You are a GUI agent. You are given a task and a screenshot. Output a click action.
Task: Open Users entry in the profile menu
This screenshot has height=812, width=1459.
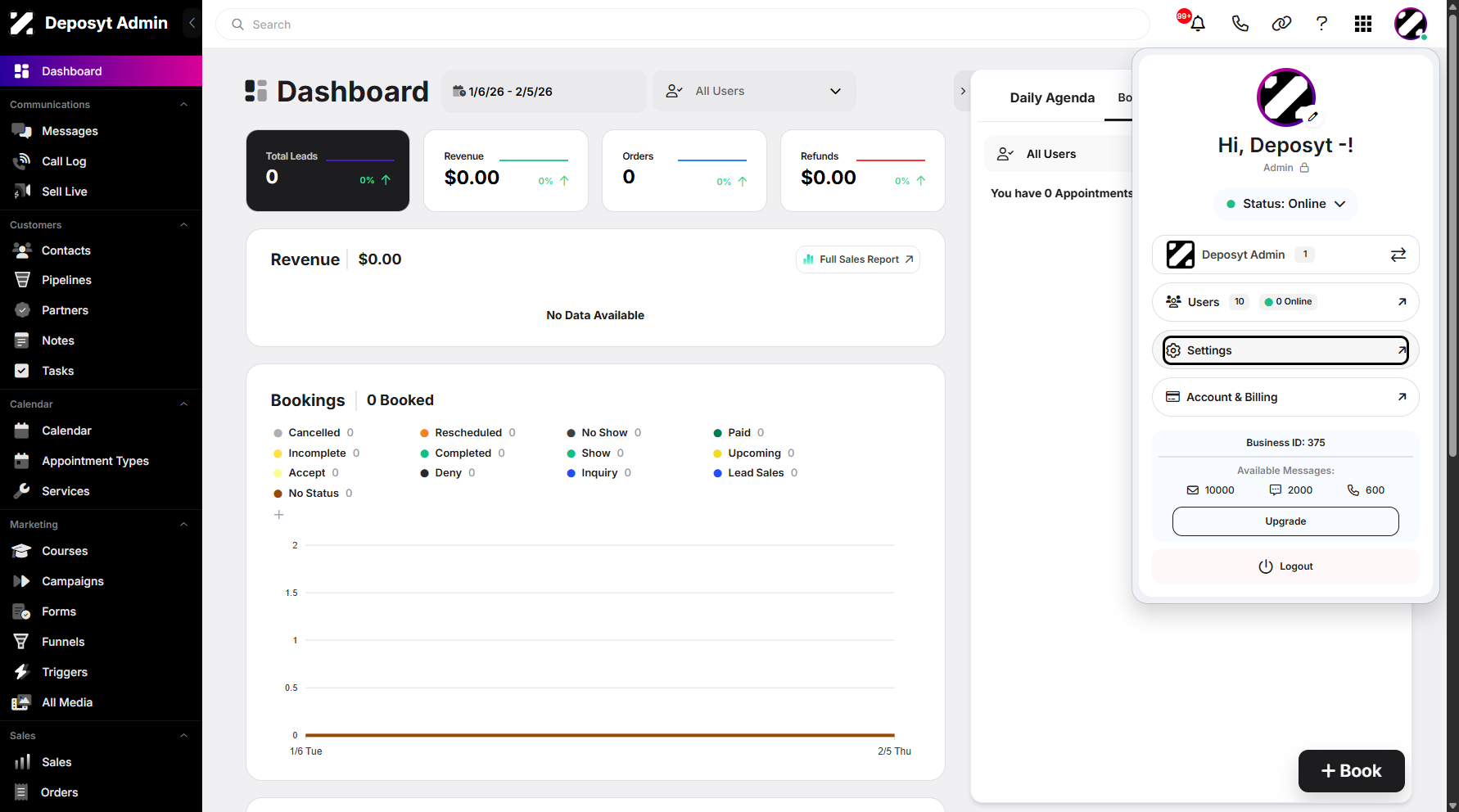(1285, 302)
